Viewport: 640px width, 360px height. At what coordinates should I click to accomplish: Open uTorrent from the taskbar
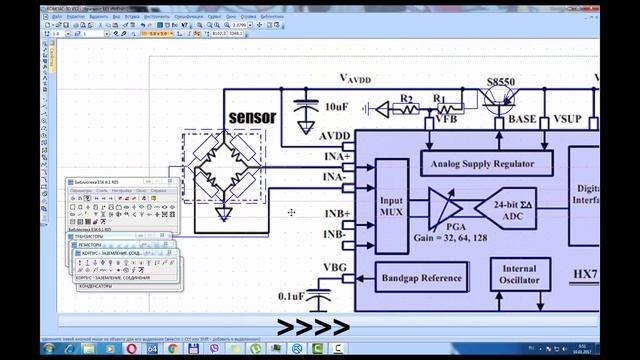256,349
